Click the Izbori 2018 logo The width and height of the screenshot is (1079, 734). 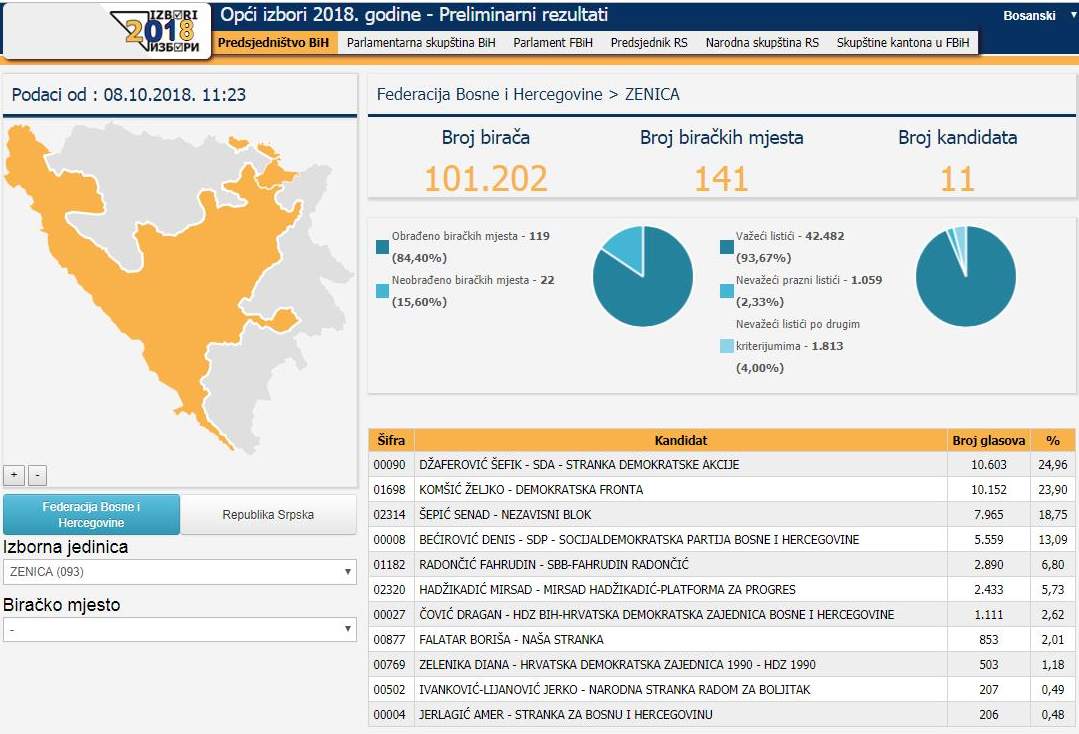point(162,30)
